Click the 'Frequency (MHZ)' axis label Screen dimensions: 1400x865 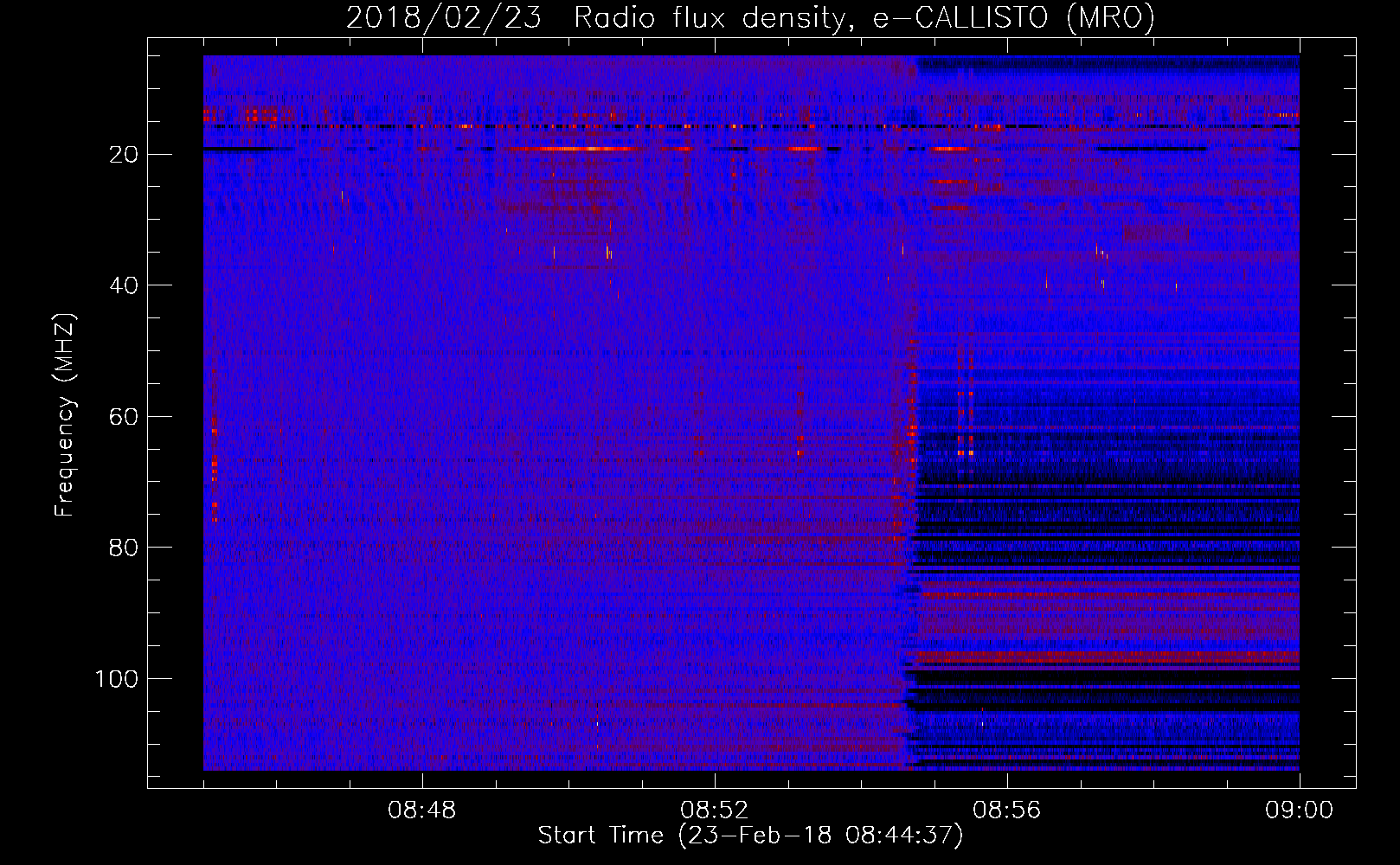click(x=65, y=414)
